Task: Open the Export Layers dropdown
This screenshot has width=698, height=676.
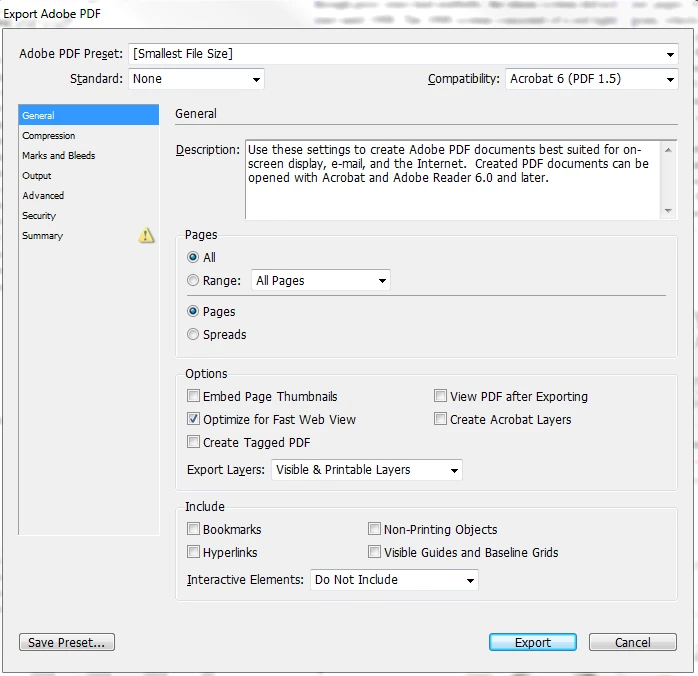Action: click(x=367, y=470)
